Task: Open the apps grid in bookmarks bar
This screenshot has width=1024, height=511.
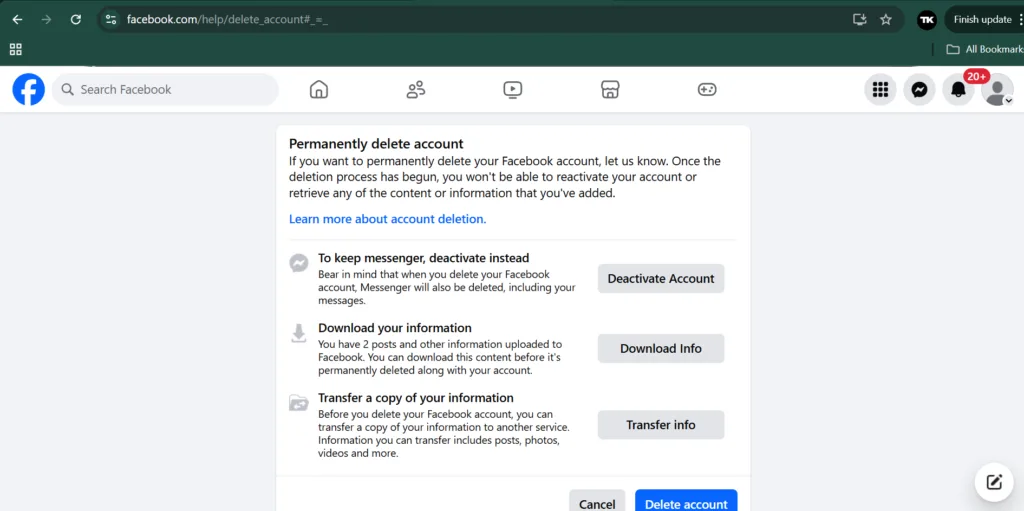Action: tap(16, 49)
